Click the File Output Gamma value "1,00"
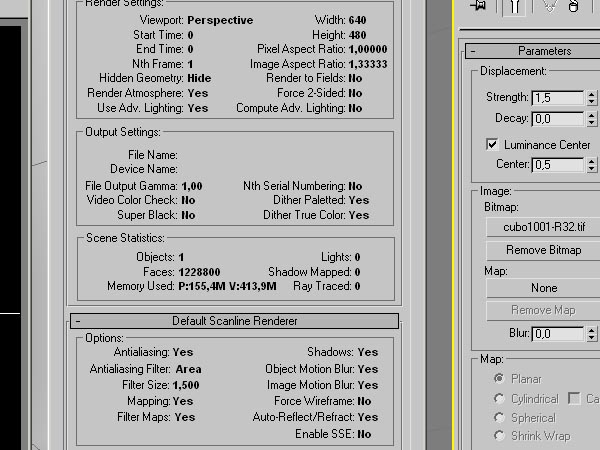The image size is (600, 450). [x=192, y=186]
